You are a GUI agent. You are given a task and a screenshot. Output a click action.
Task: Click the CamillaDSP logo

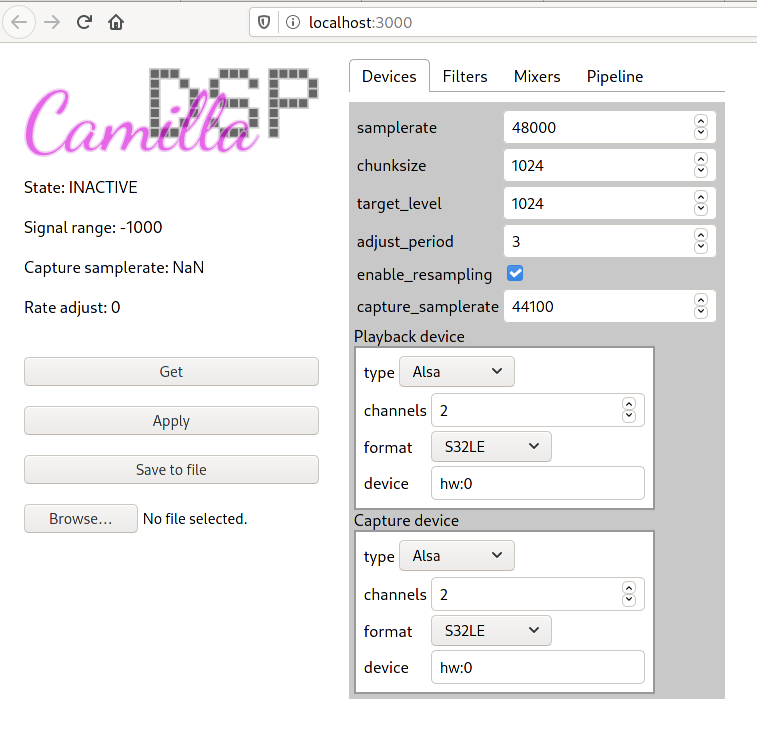coord(171,111)
